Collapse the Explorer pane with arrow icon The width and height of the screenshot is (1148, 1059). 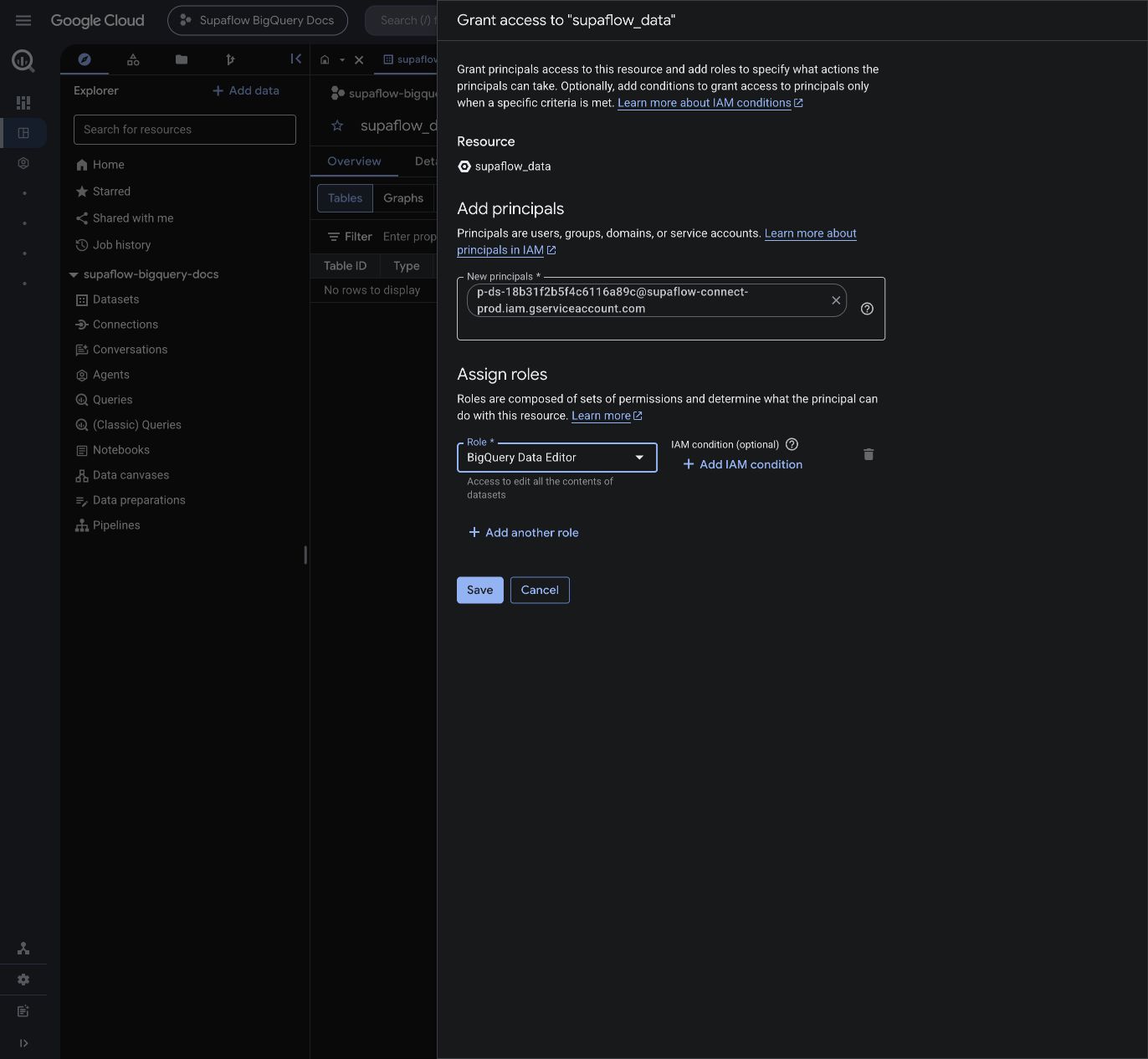tap(295, 59)
